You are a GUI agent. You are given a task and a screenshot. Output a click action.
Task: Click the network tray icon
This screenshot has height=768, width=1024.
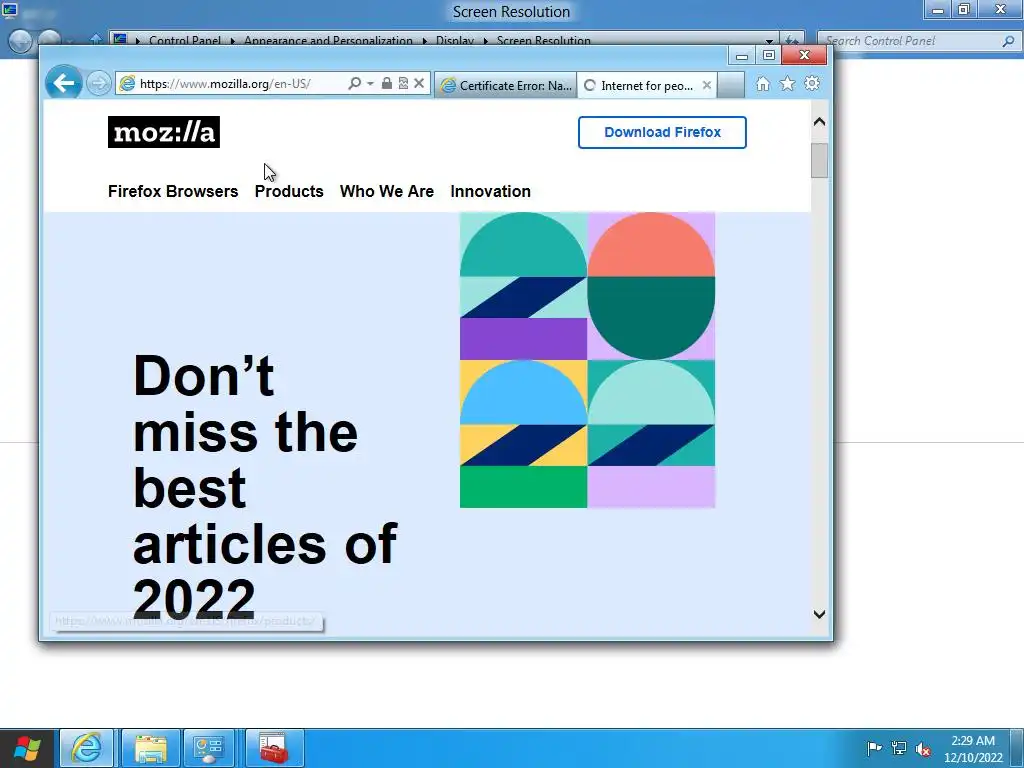point(899,748)
